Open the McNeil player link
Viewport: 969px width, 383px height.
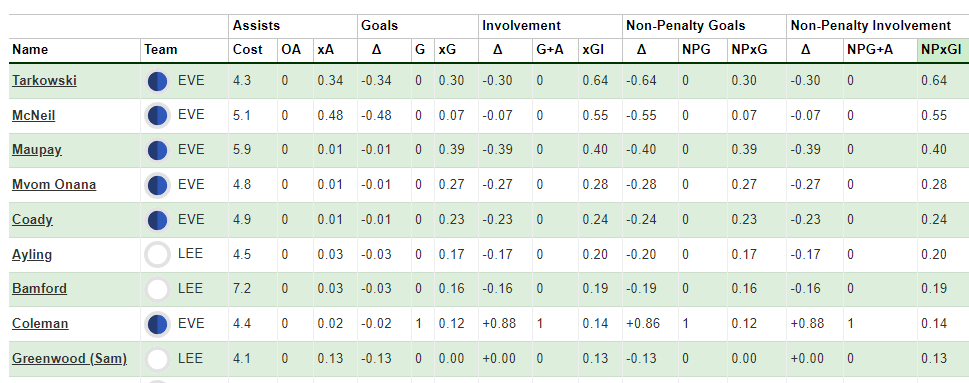pos(33,115)
